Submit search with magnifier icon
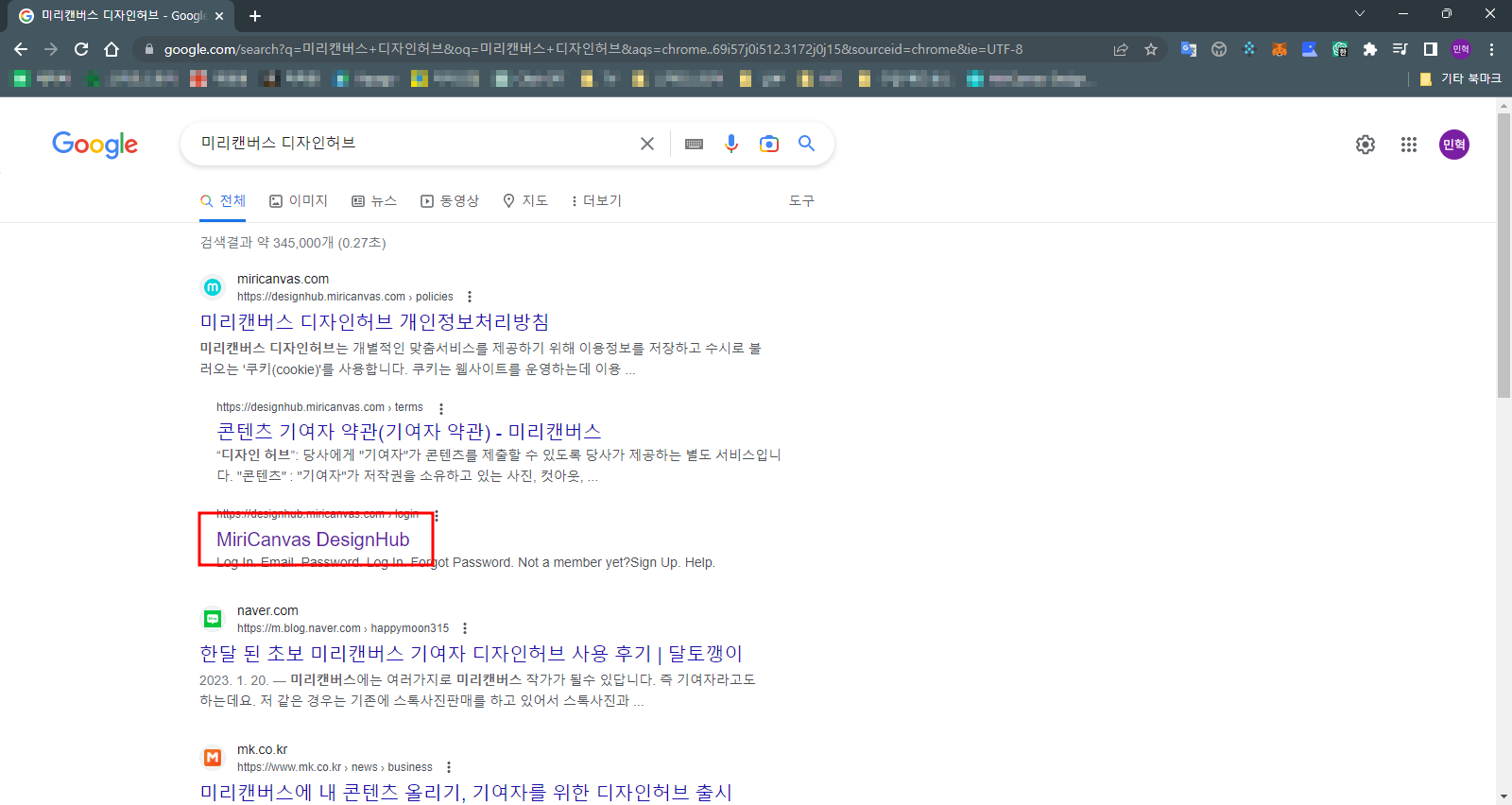The width and height of the screenshot is (1512, 805). coord(806,143)
